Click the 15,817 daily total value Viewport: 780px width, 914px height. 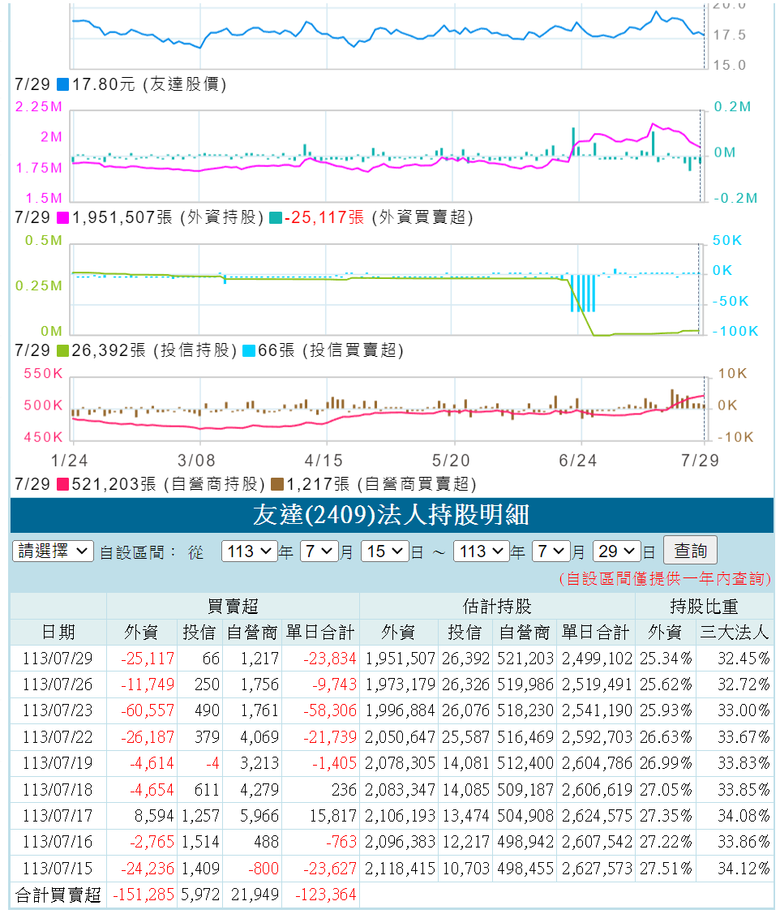(x=333, y=815)
